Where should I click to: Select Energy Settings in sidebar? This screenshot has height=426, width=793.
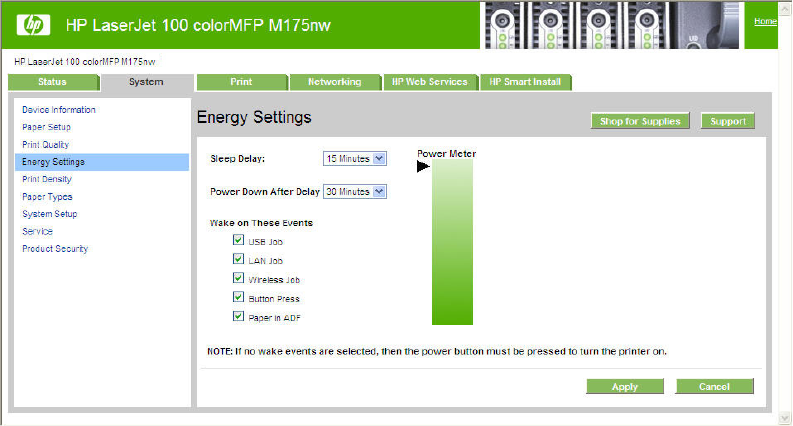tap(102, 162)
